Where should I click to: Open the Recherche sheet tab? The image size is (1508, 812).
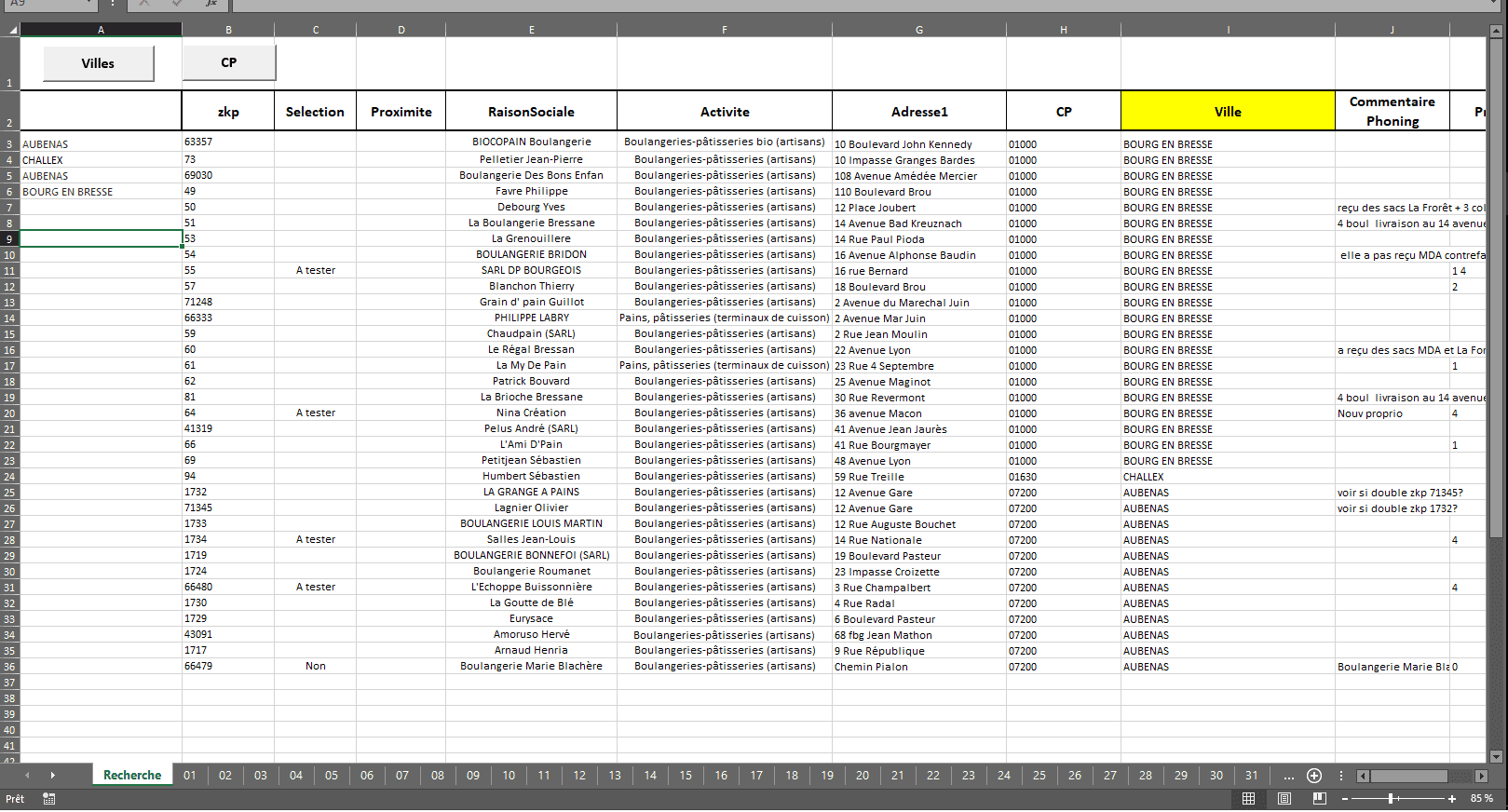coord(132,776)
